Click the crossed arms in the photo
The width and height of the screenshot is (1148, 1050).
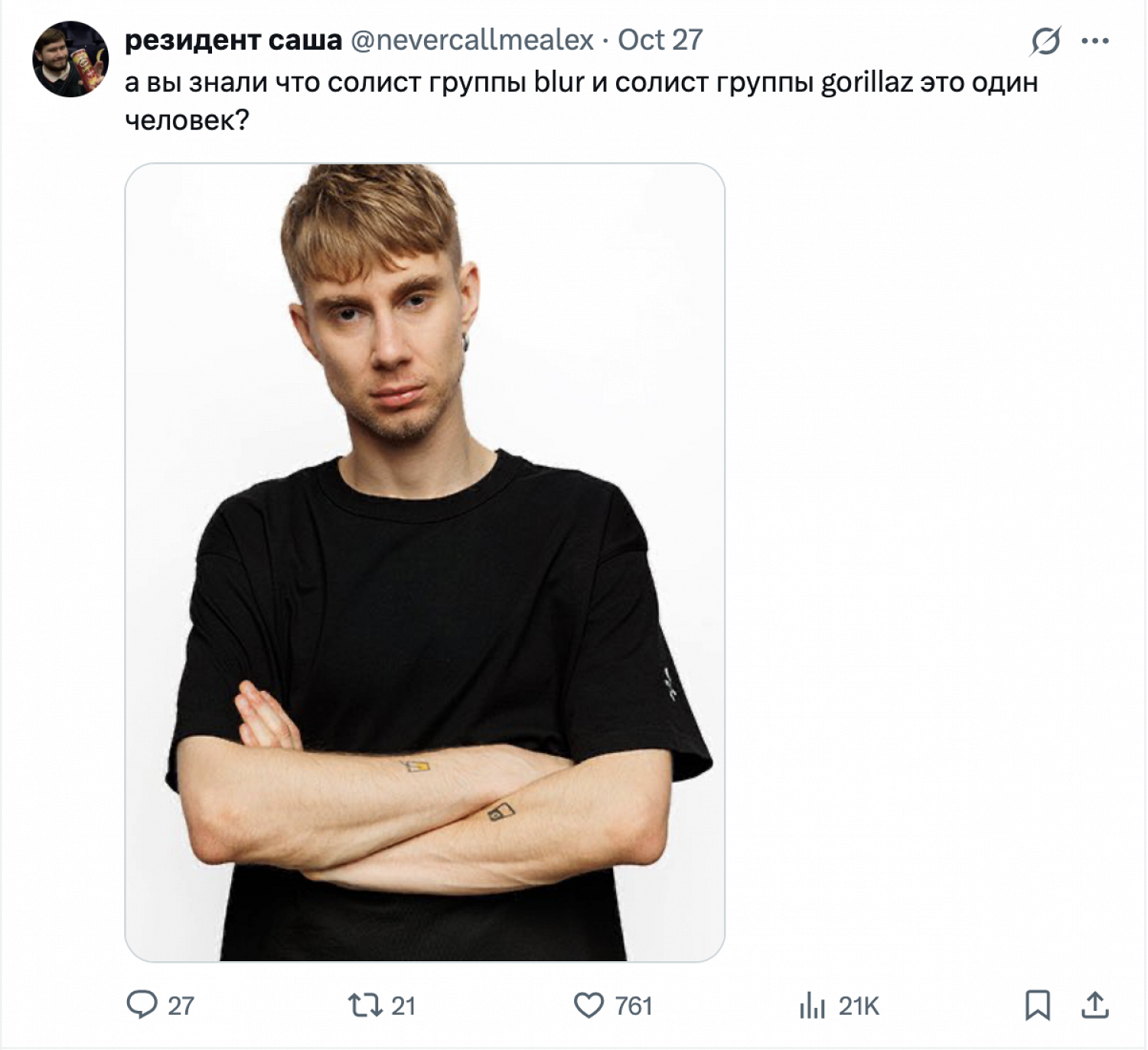(x=429, y=811)
